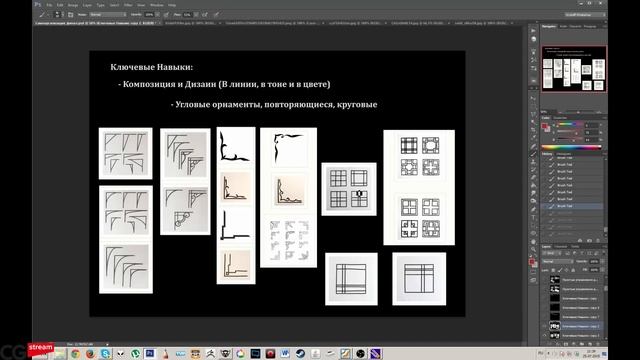
Task: Toggle Quick Mask mode
Action: point(533,271)
